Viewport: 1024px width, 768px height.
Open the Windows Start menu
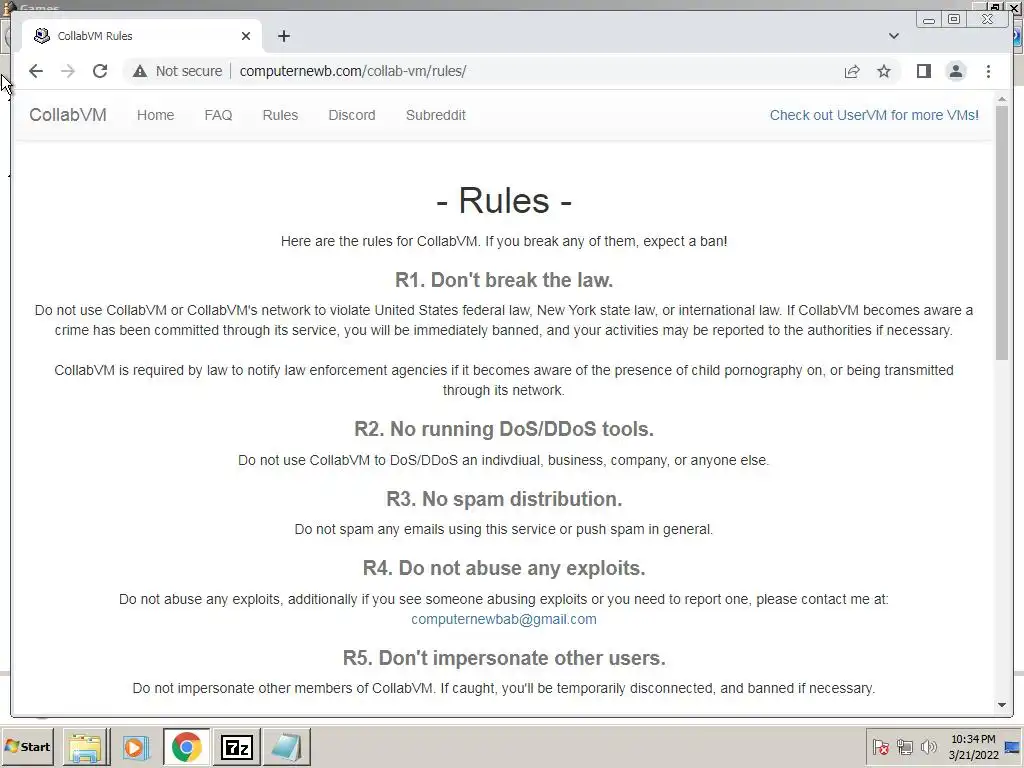[27, 746]
